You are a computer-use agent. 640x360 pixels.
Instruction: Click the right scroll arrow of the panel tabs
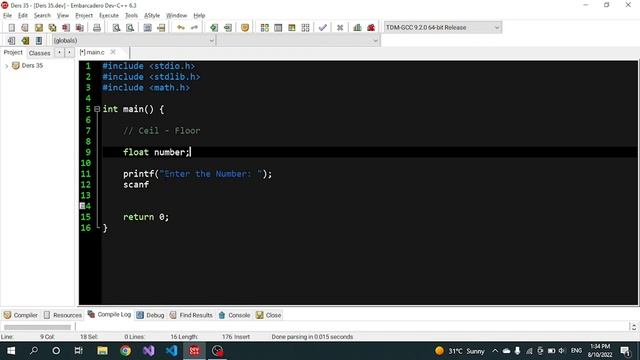pos(69,53)
